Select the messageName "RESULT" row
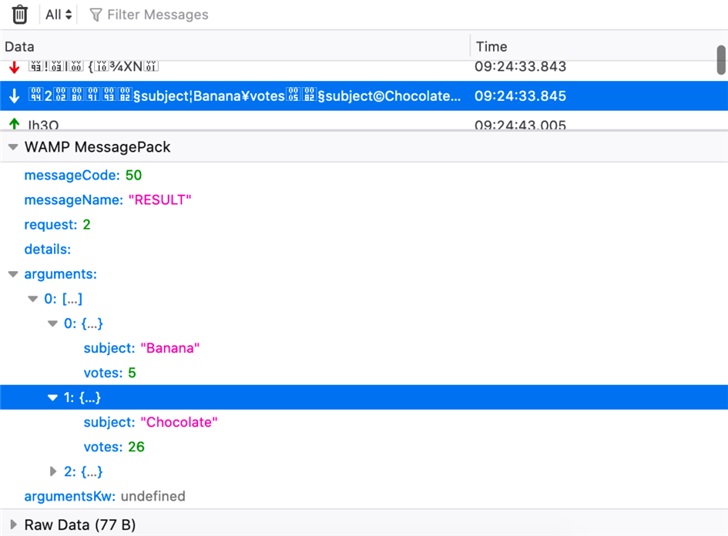Viewport: 728px width, 536px height. (108, 200)
